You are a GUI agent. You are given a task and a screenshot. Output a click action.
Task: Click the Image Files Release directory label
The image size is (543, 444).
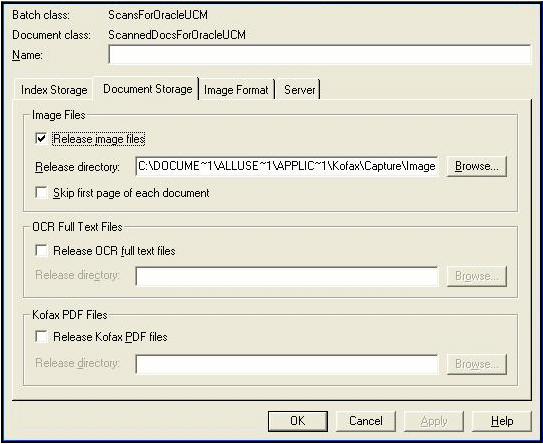click(x=77, y=167)
